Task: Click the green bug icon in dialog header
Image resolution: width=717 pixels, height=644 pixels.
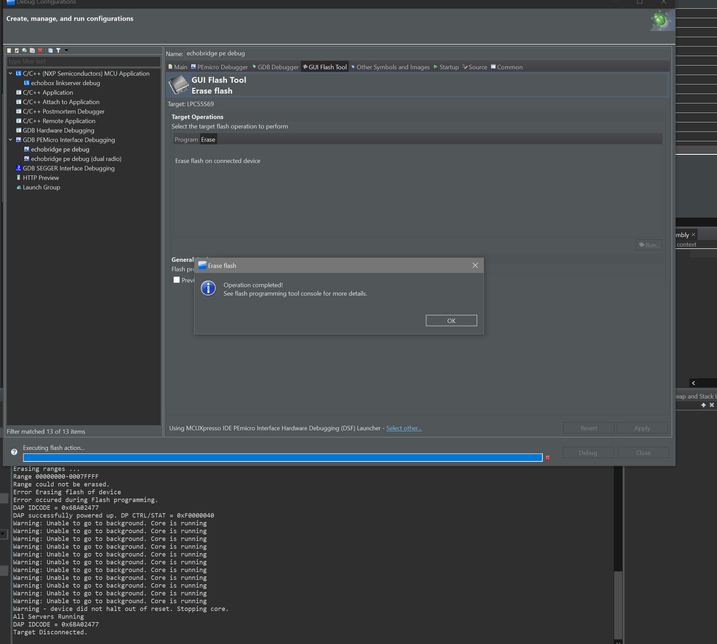Action: coord(661,21)
